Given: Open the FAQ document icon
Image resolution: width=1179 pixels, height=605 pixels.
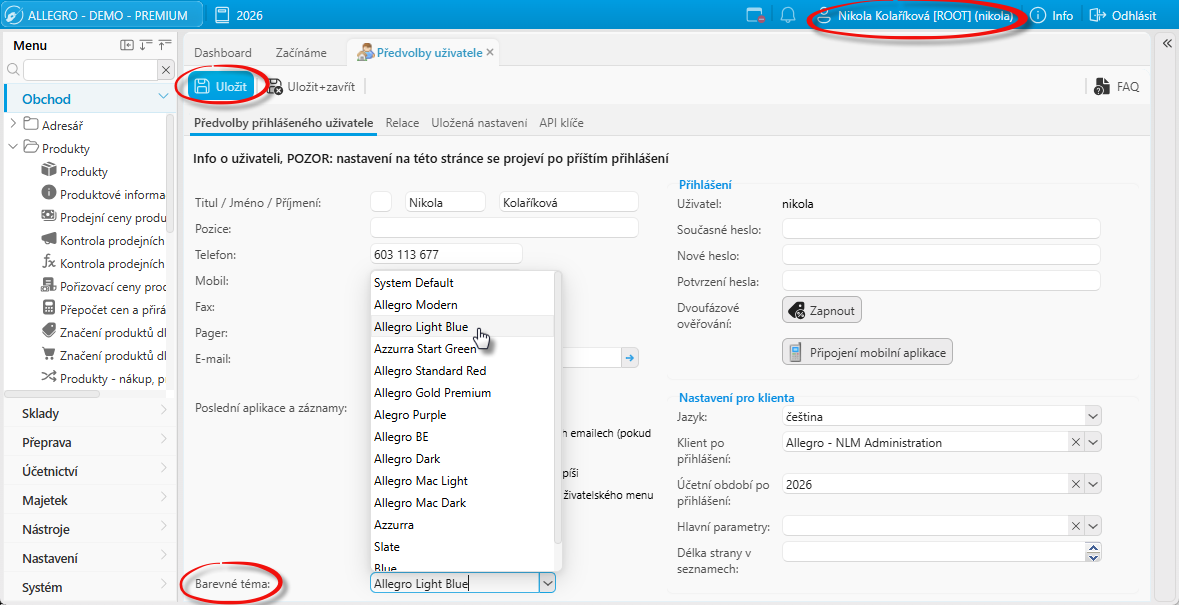Looking at the screenshot, I should pos(1102,86).
